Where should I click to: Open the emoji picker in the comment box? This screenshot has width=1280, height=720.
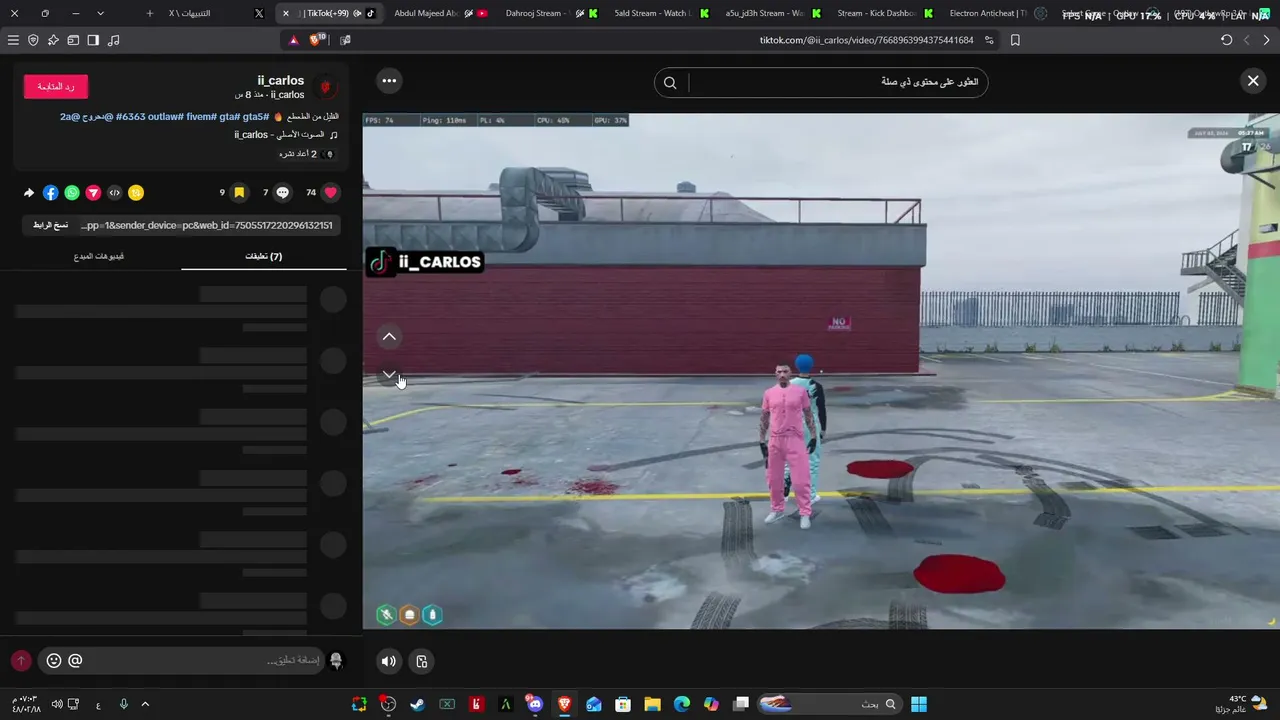point(54,661)
